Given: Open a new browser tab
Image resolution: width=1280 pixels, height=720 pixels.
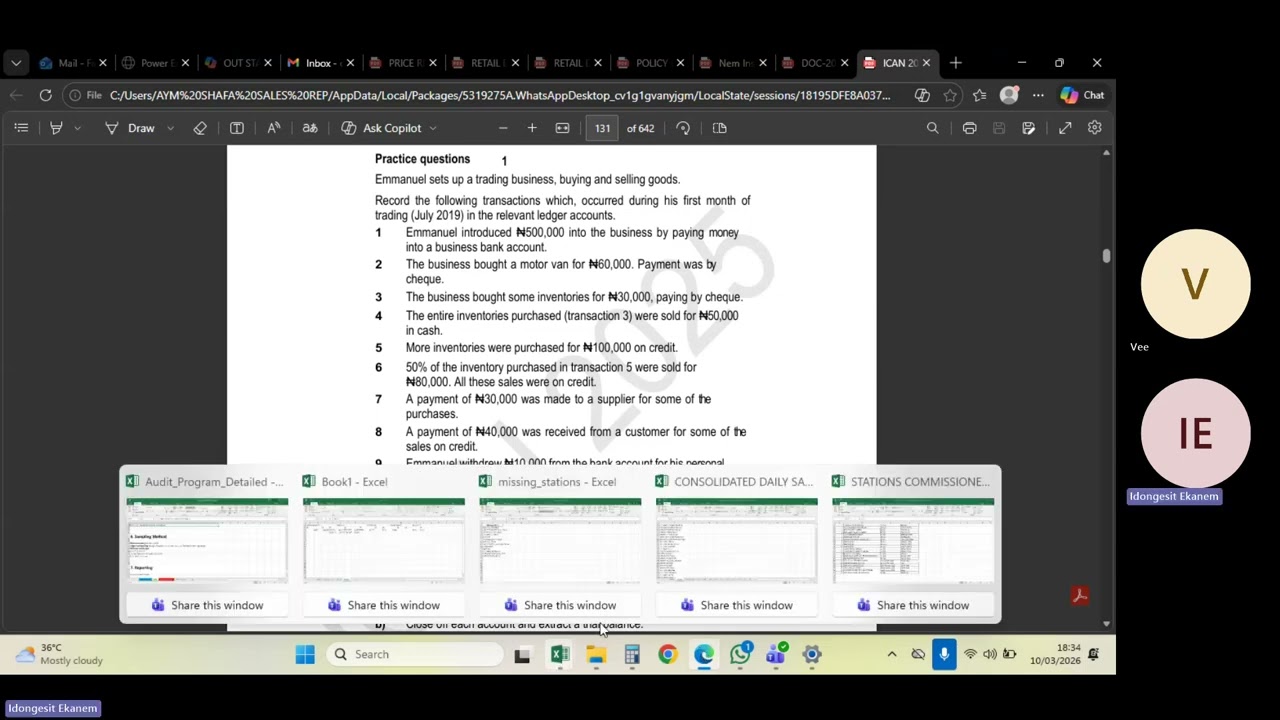Looking at the screenshot, I should [x=956, y=63].
